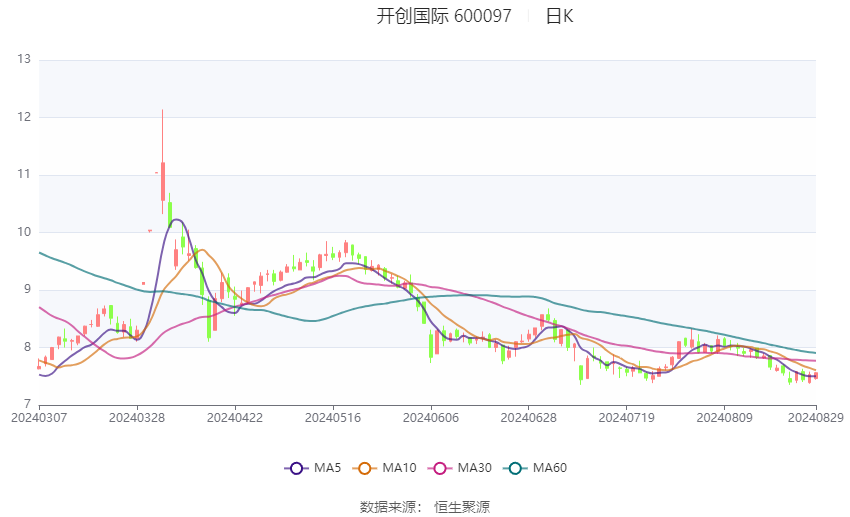
Task: Click the y-axis value 11
Action: 24,174
